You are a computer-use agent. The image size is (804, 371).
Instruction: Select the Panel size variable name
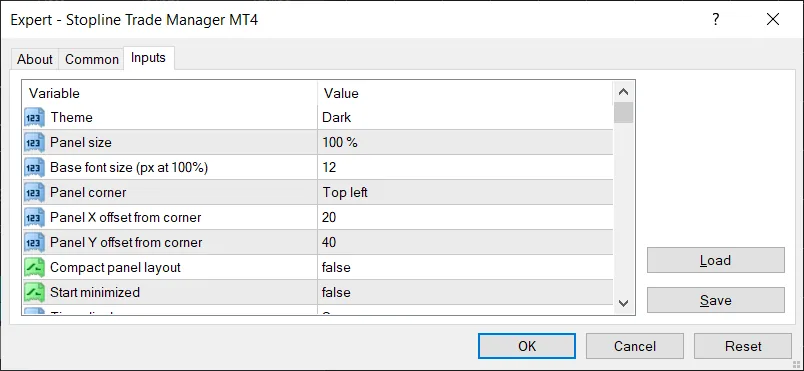point(81,142)
